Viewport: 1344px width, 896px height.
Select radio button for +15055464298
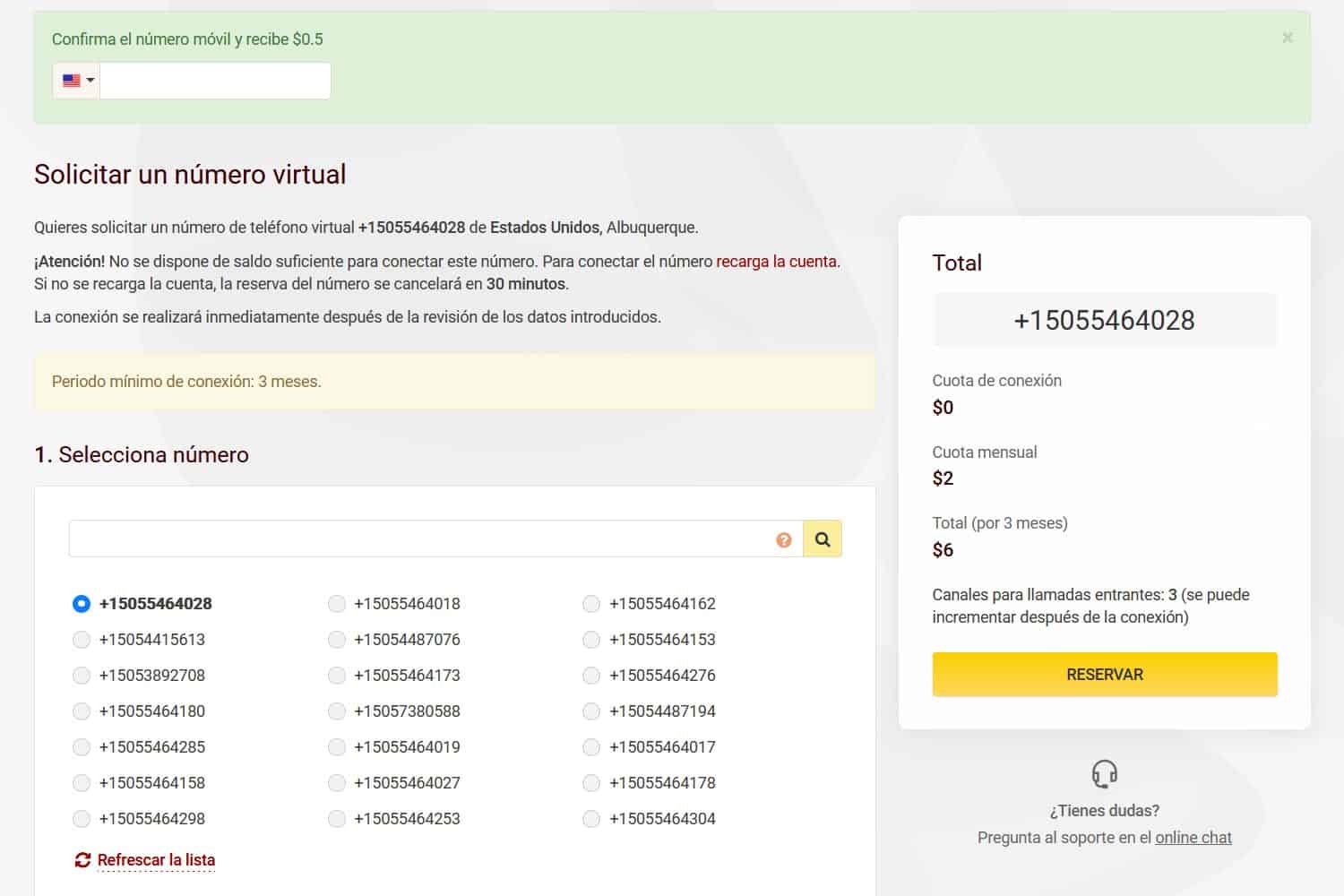82,819
